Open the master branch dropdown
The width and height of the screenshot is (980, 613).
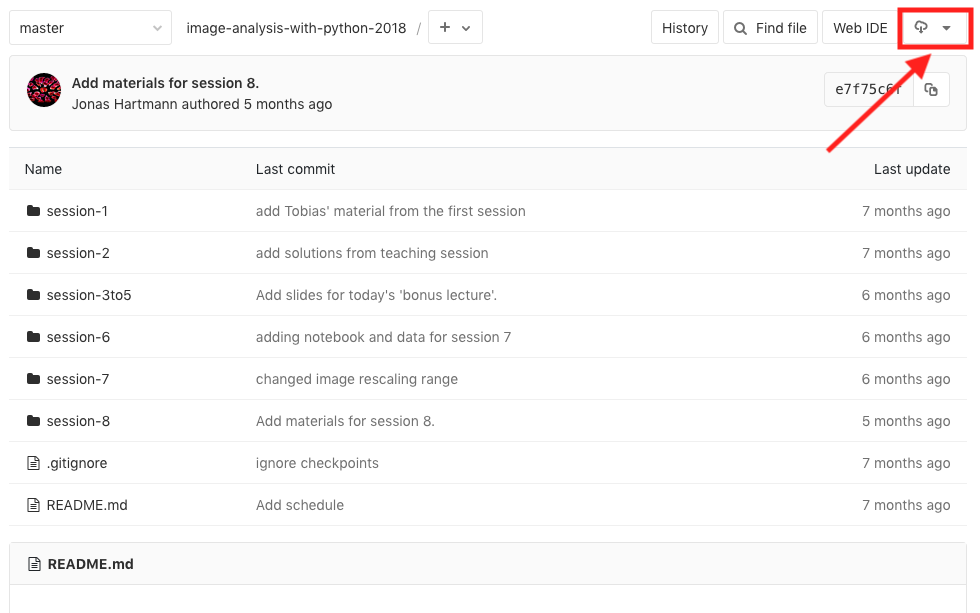[x=89, y=28]
